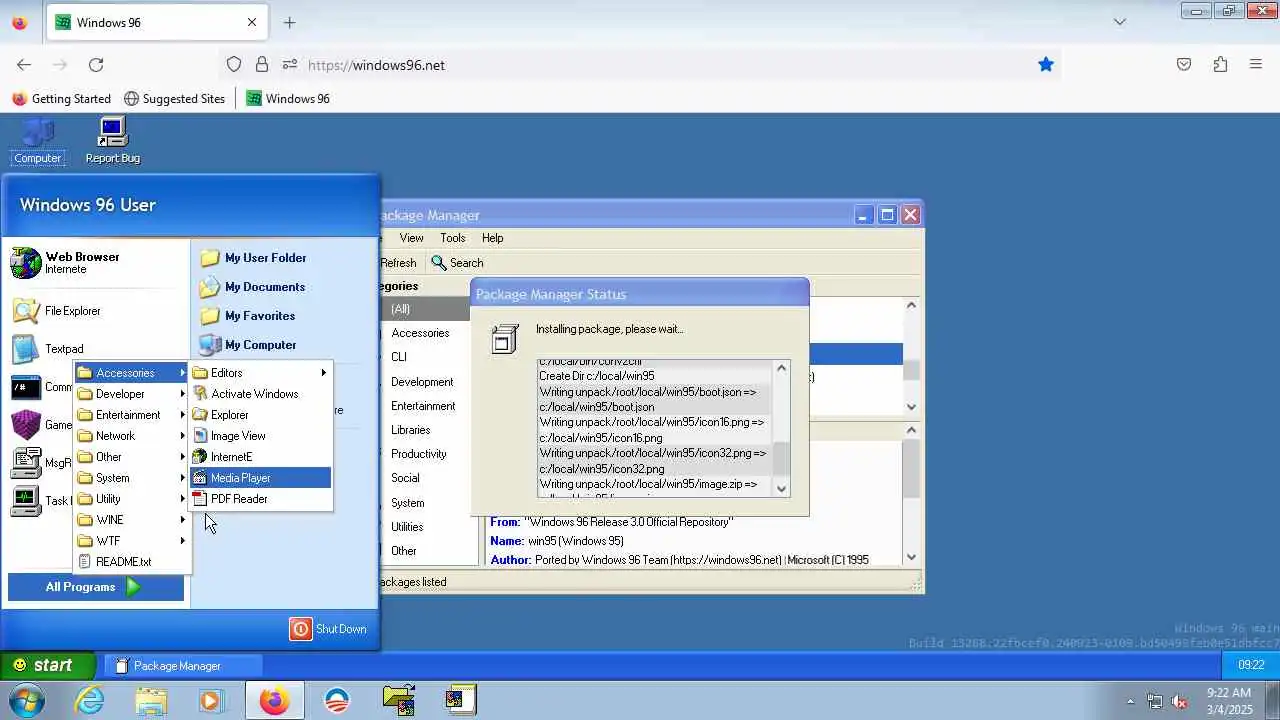Open Suggested Sites bookmark

pyautogui.click(x=174, y=99)
